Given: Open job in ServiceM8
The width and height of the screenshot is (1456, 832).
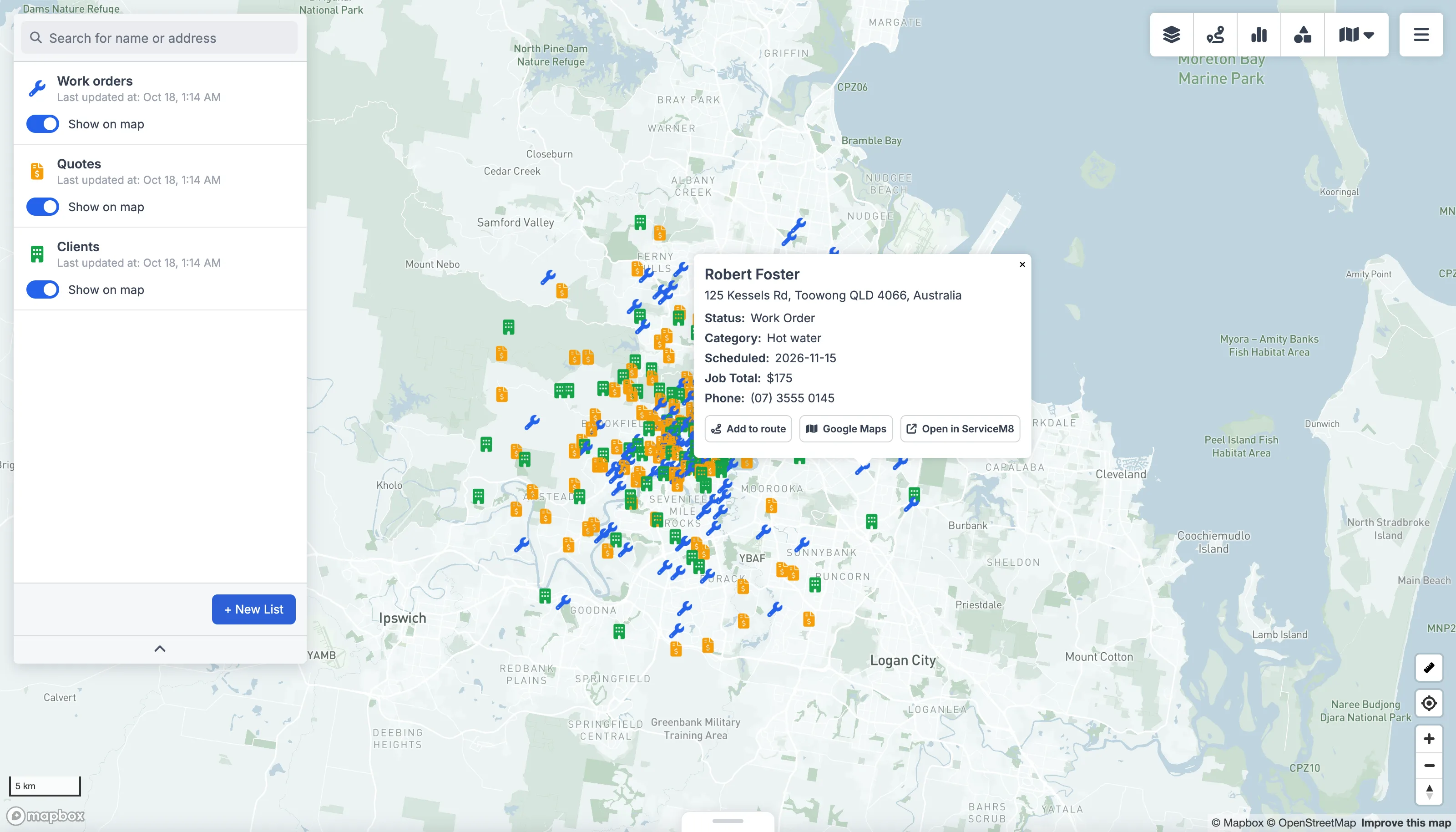Looking at the screenshot, I should pos(960,429).
